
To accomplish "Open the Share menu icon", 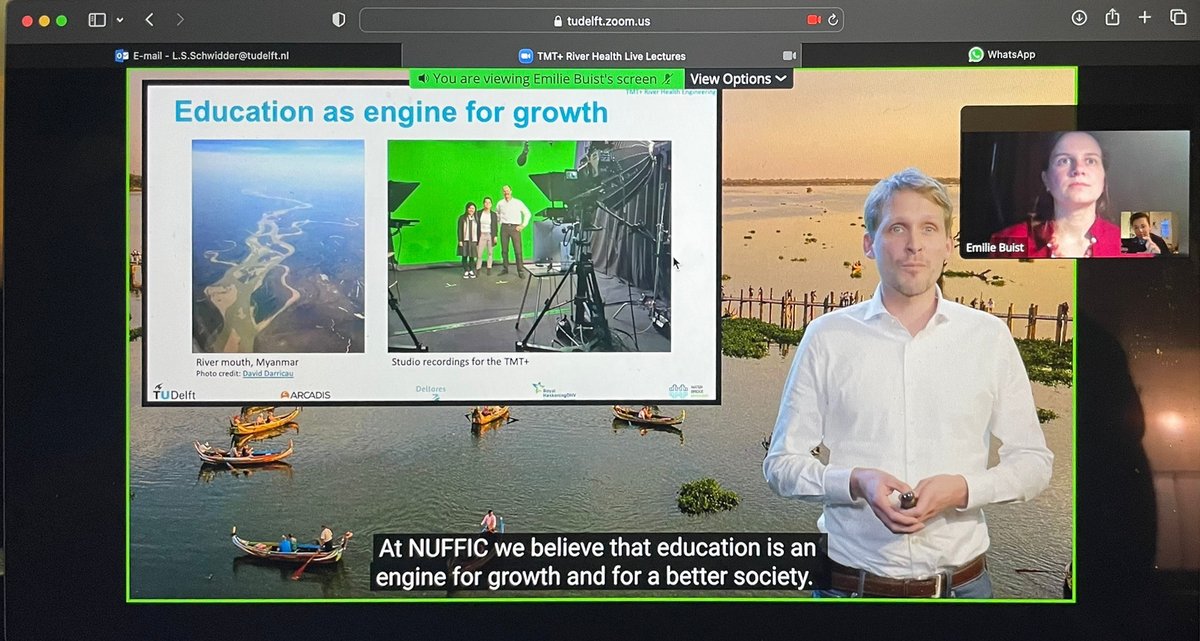I will (1112, 17).
